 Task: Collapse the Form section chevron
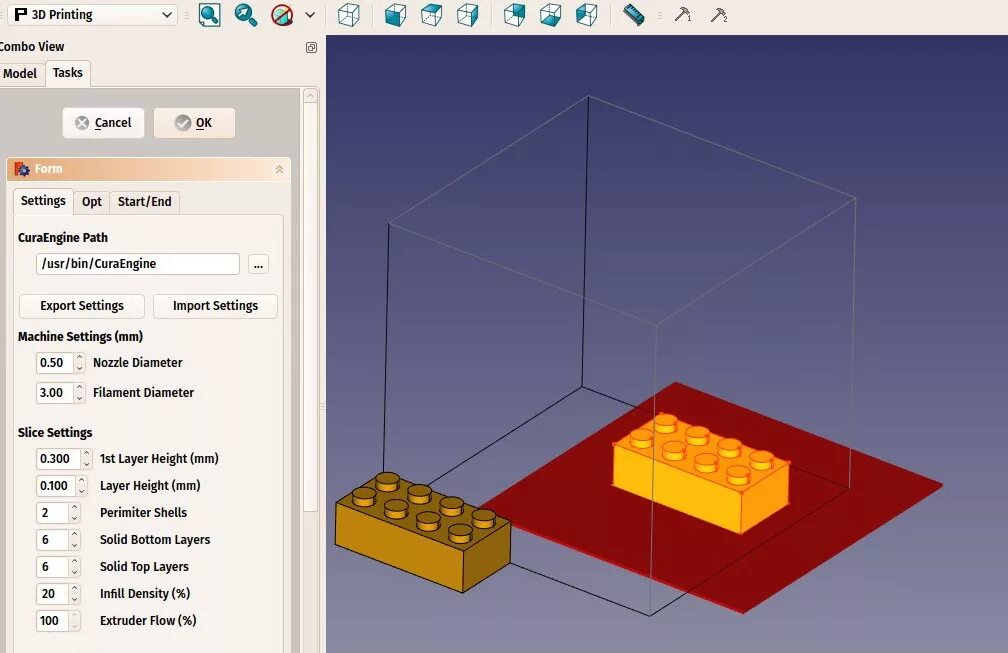pyautogui.click(x=279, y=169)
